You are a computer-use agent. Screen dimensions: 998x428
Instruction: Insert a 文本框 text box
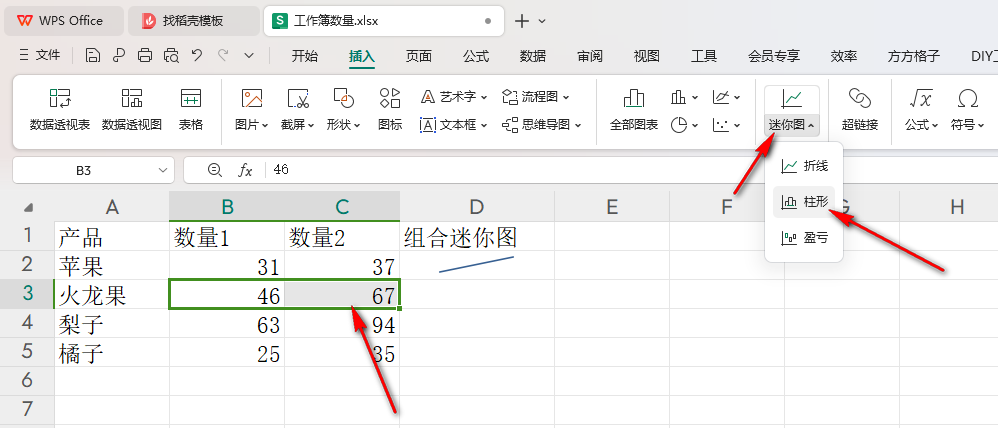click(x=454, y=125)
